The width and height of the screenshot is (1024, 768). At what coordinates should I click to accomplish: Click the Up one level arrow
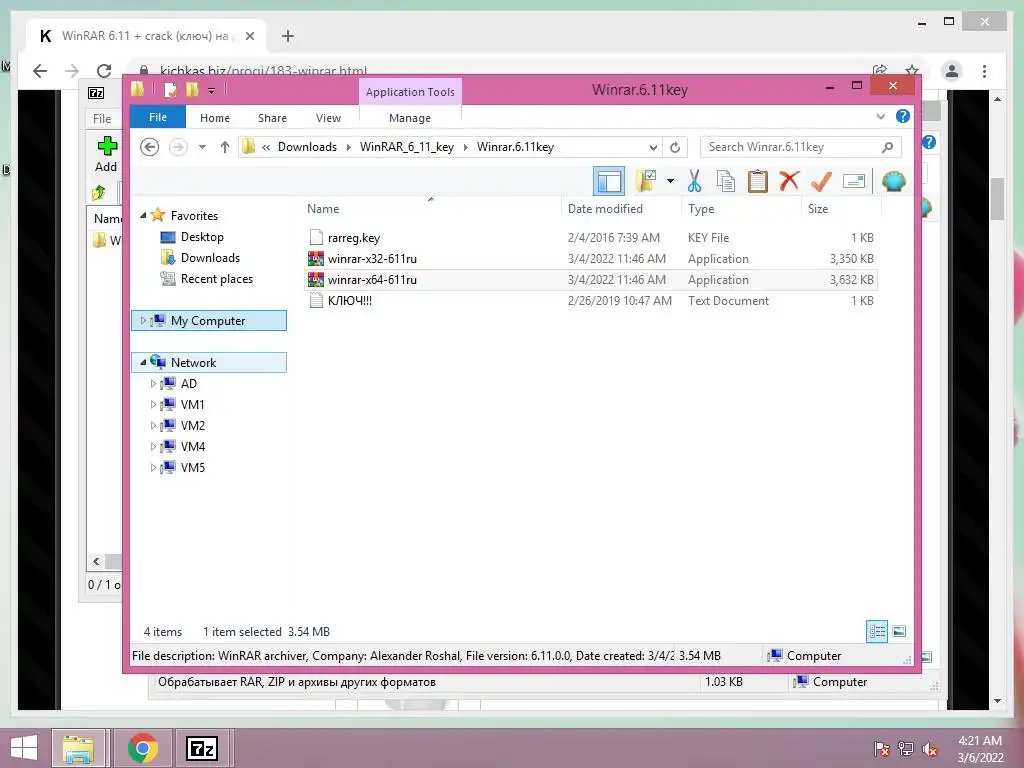(x=225, y=147)
